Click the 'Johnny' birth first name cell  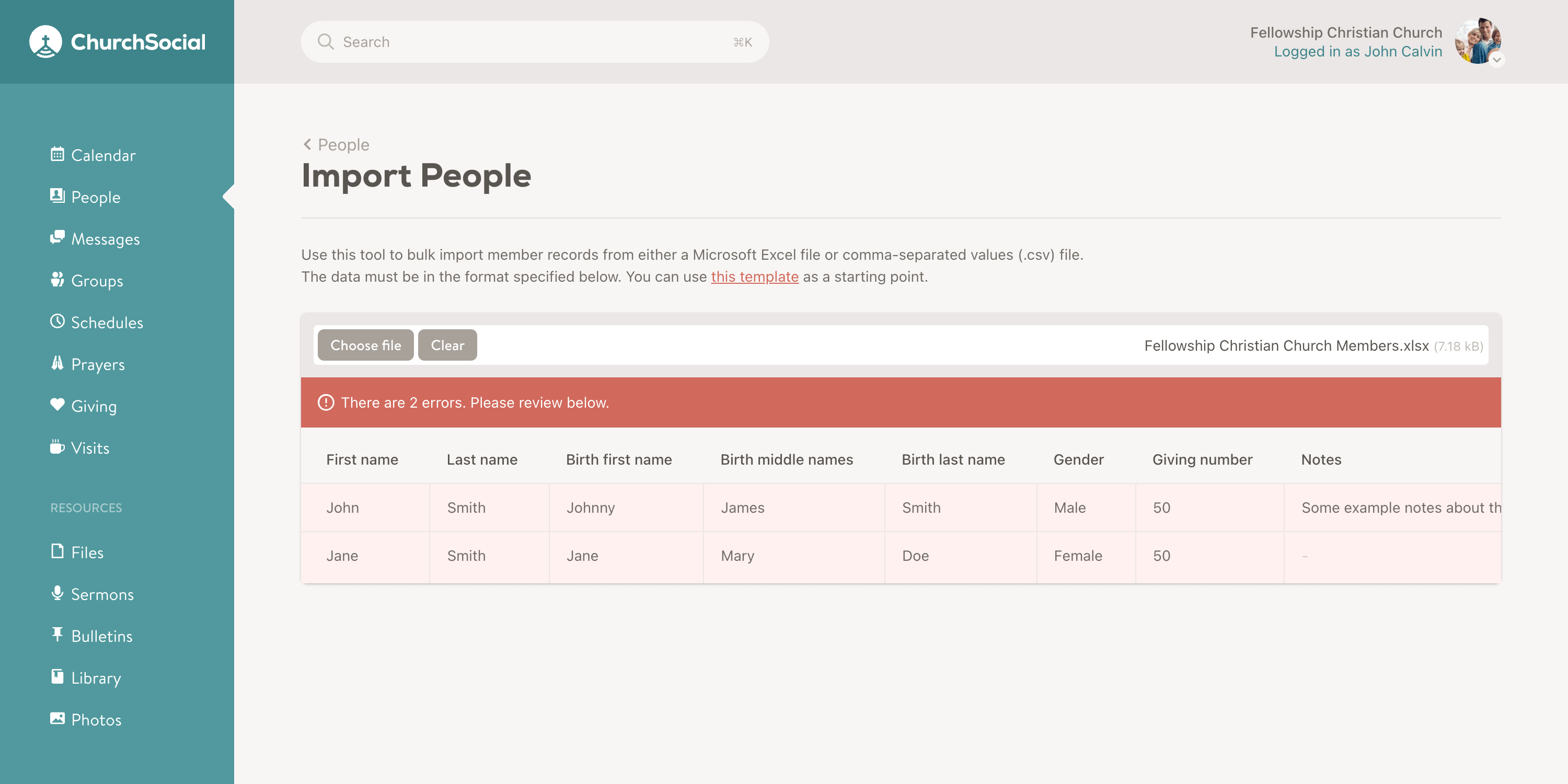626,508
